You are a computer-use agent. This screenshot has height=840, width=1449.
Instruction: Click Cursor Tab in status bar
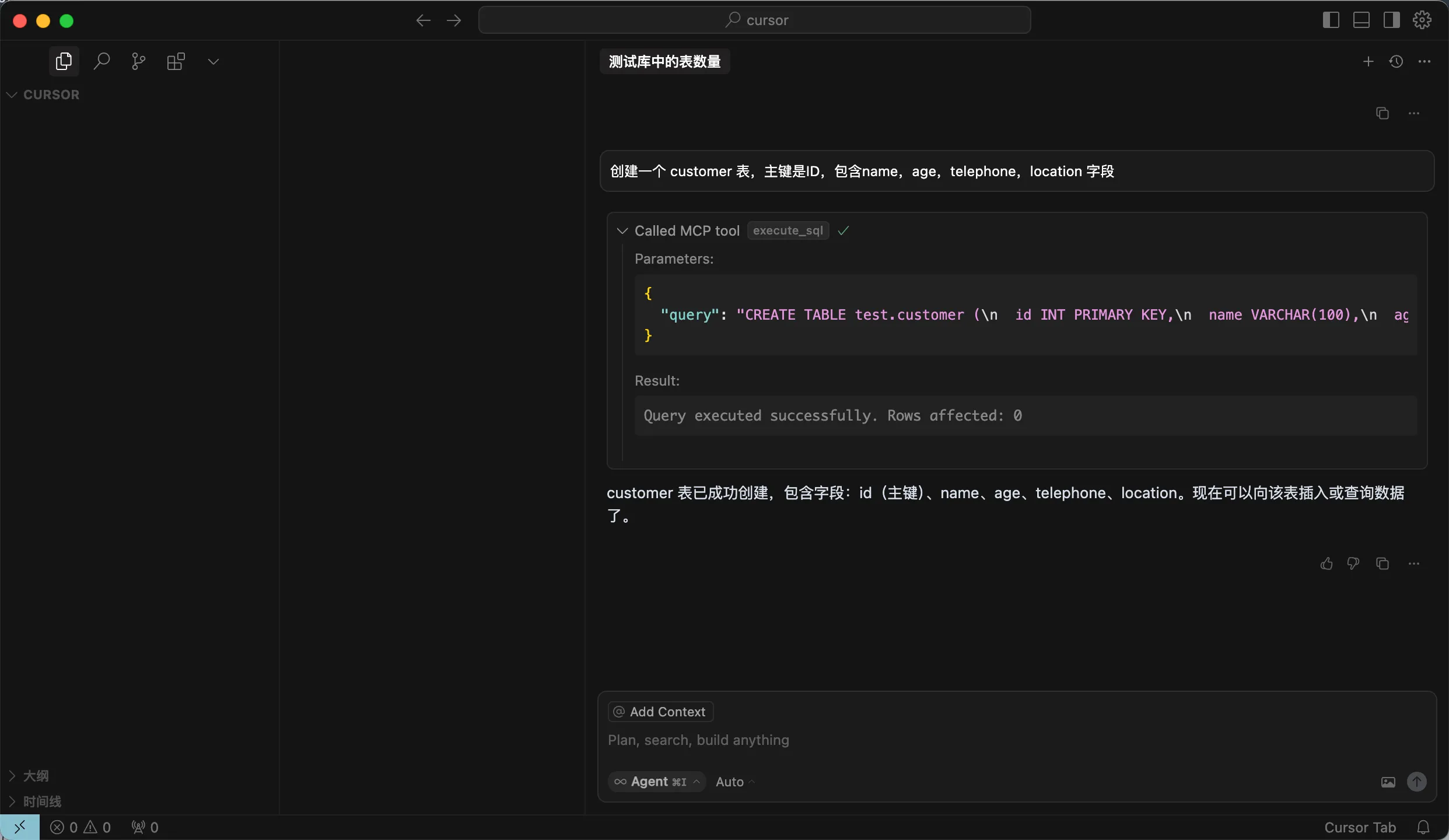pyautogui.click(x=1360, y=828)
